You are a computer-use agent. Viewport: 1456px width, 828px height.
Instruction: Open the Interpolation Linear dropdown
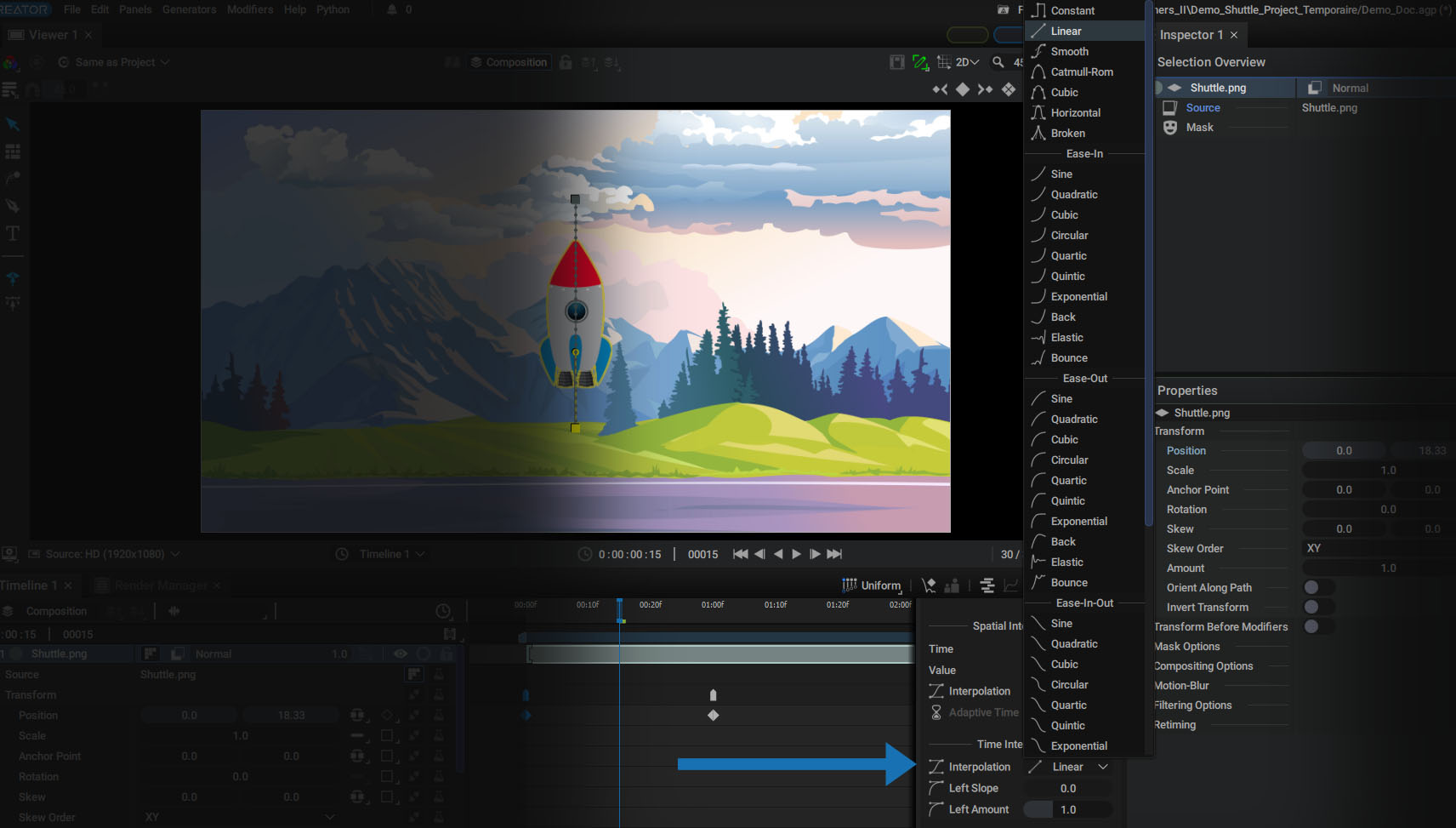1068,767
